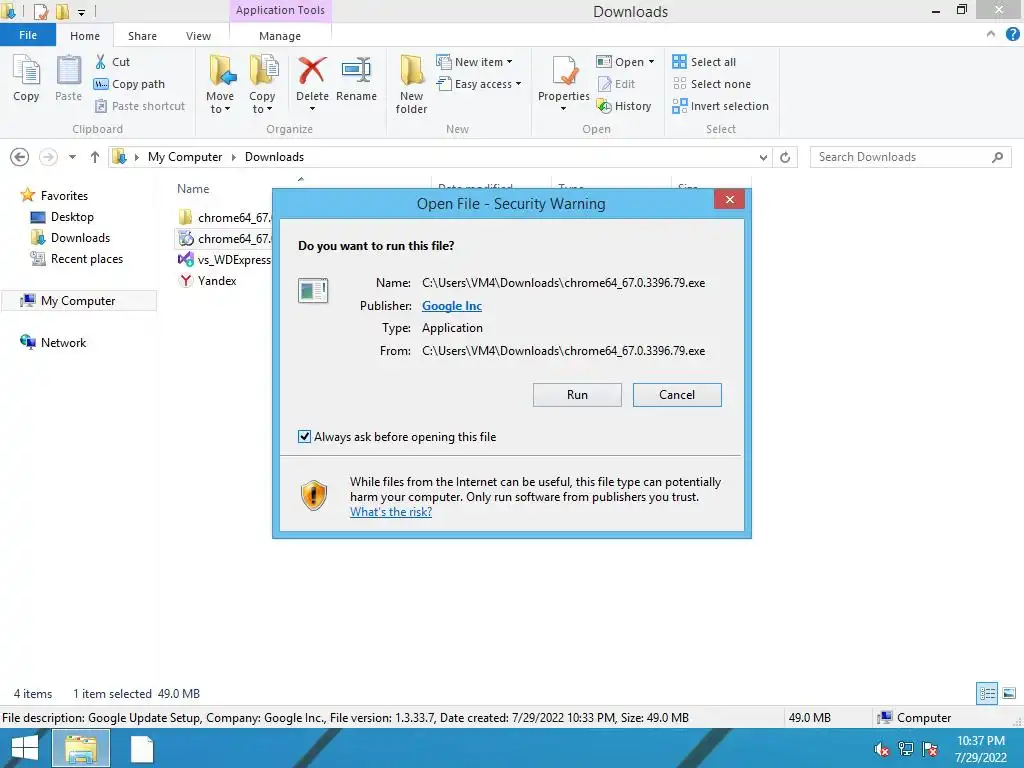Open the Google Inc publisher link
The image size is (1024, 768).
[x=452, y=306]
